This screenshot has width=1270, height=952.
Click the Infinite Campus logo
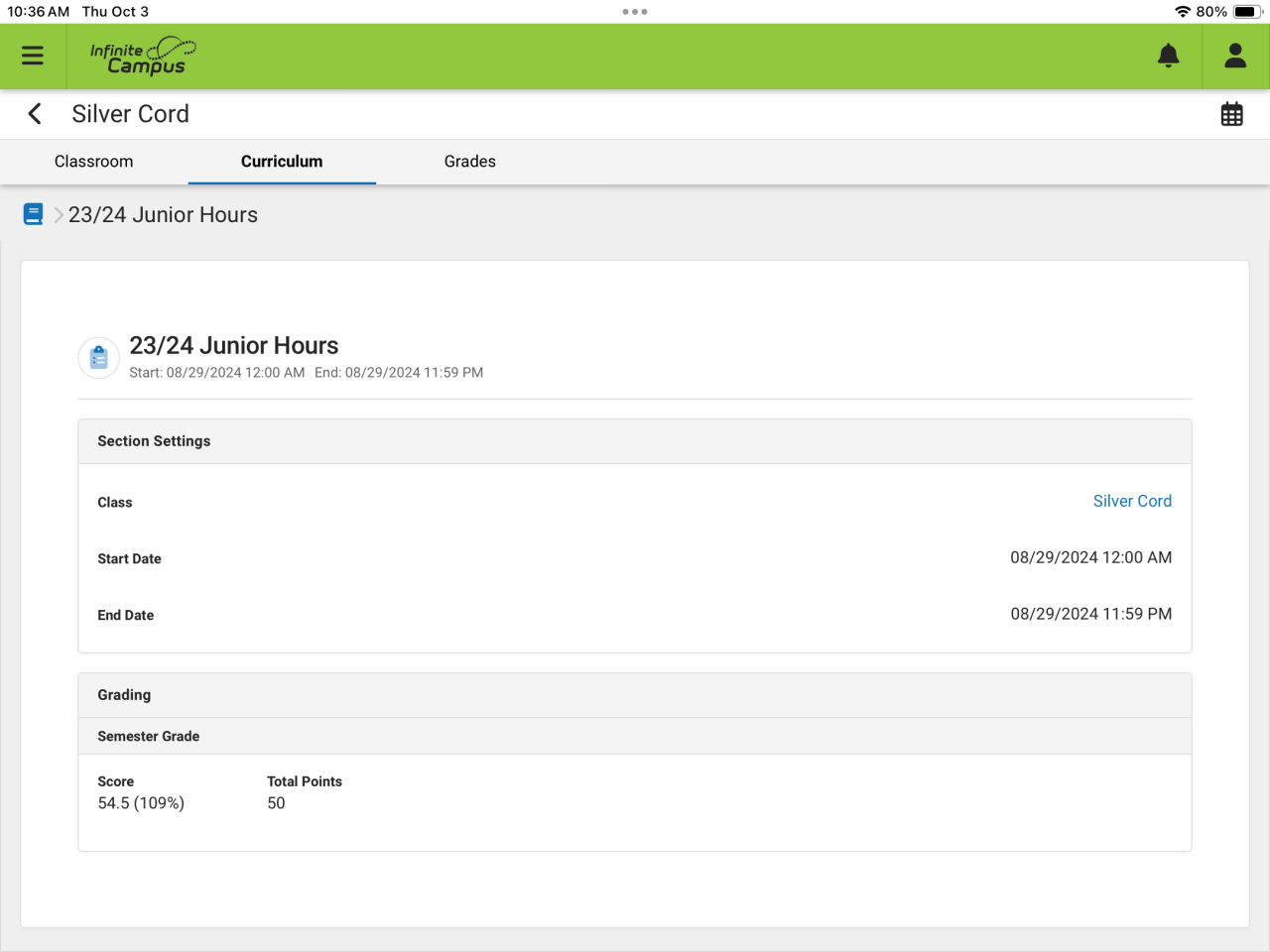point(143,57)
